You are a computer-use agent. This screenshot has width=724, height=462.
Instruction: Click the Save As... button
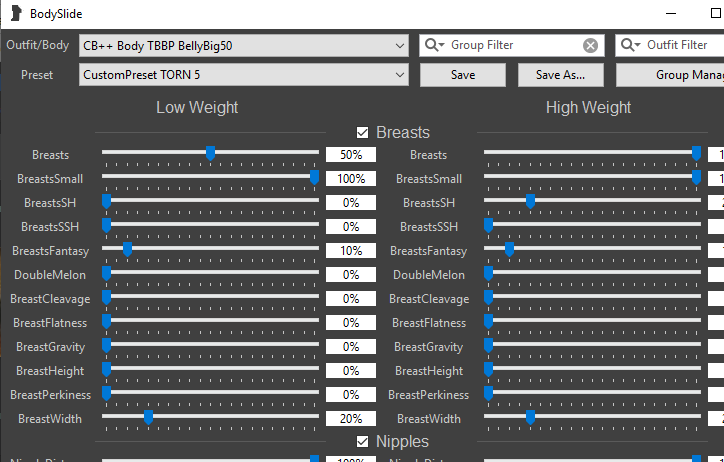pyautogui.click(x=560, y=74)
